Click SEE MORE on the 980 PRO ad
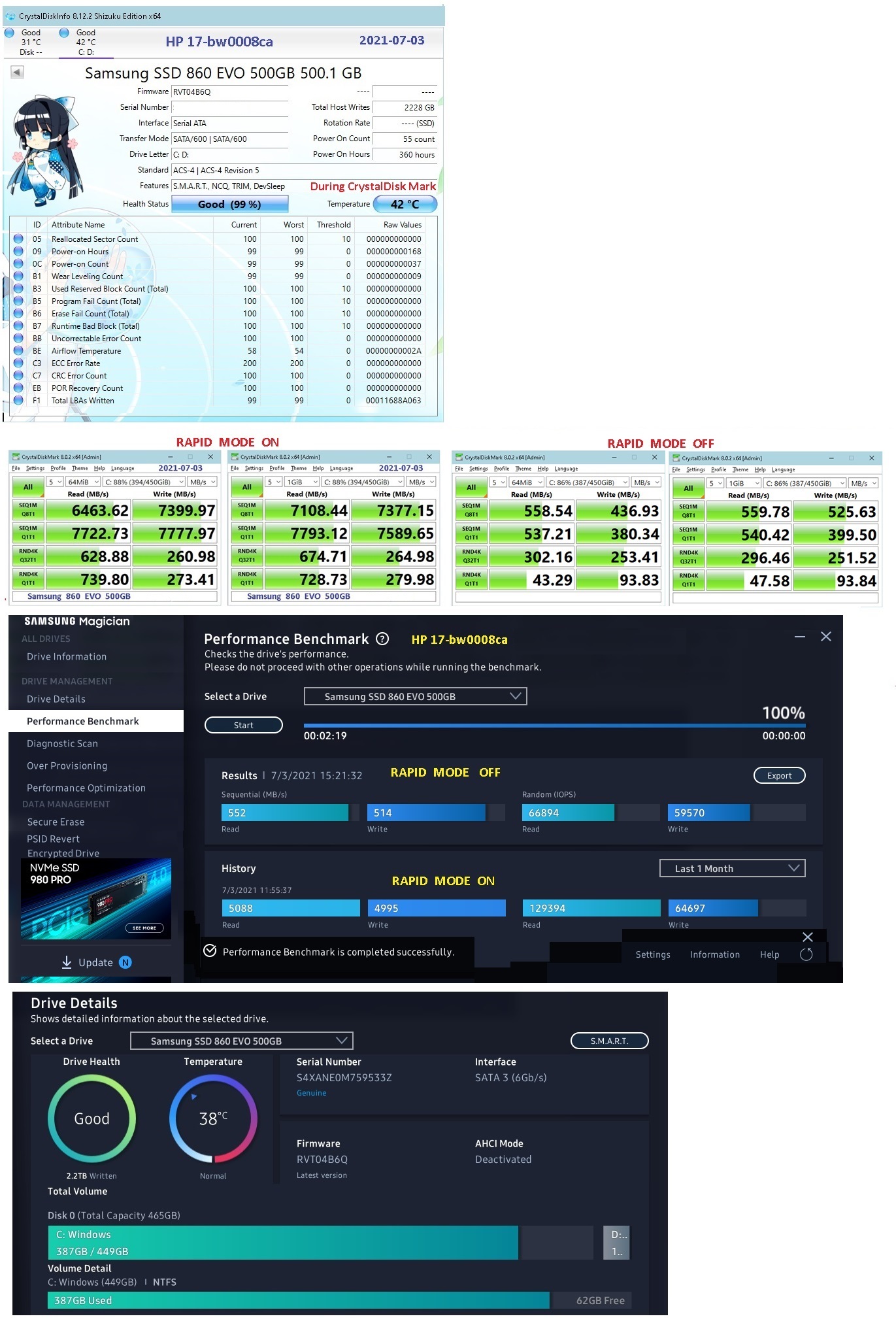The image size is (896, 1327). (144, 928)
